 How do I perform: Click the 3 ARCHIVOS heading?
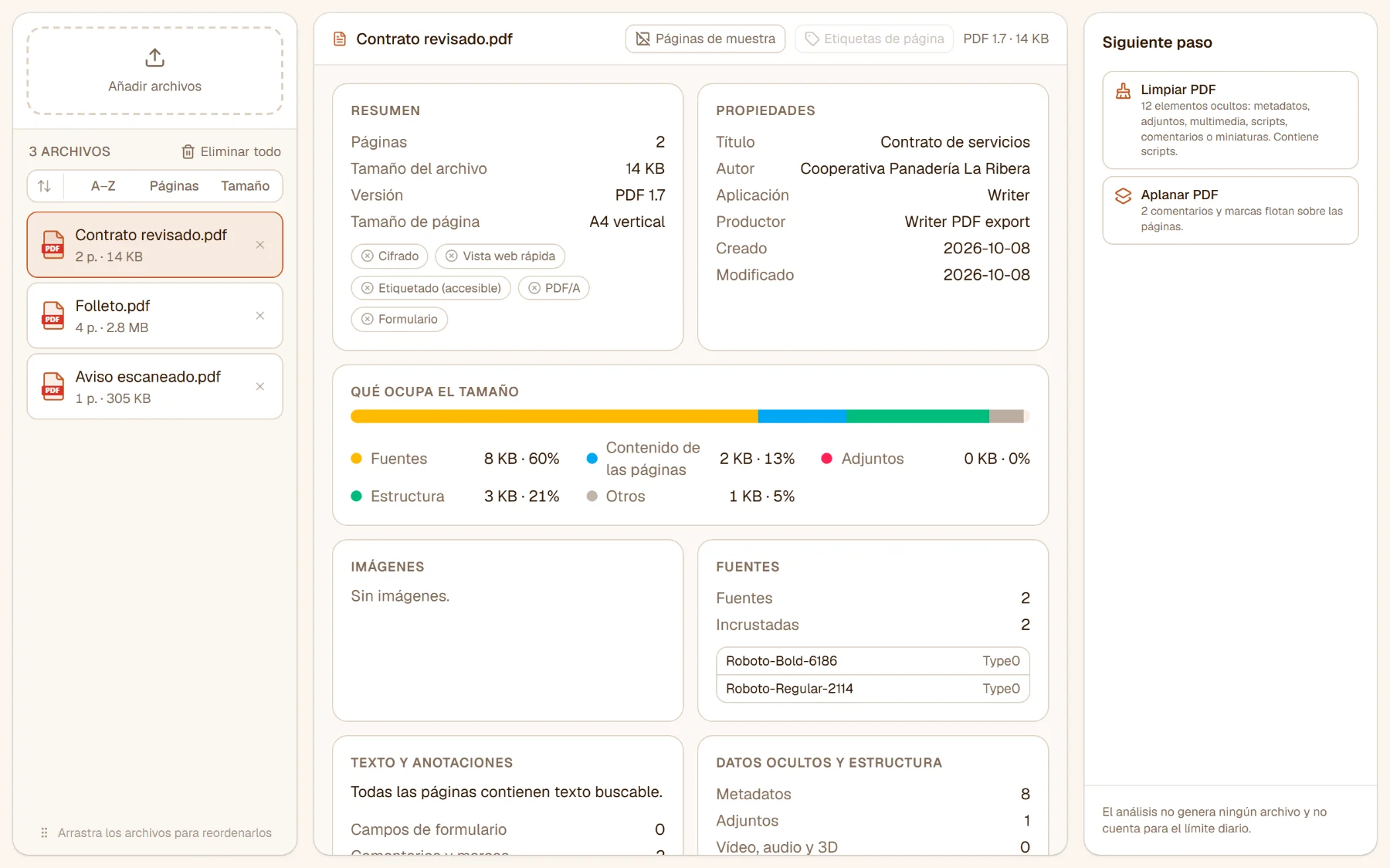[x=69, y=152]
